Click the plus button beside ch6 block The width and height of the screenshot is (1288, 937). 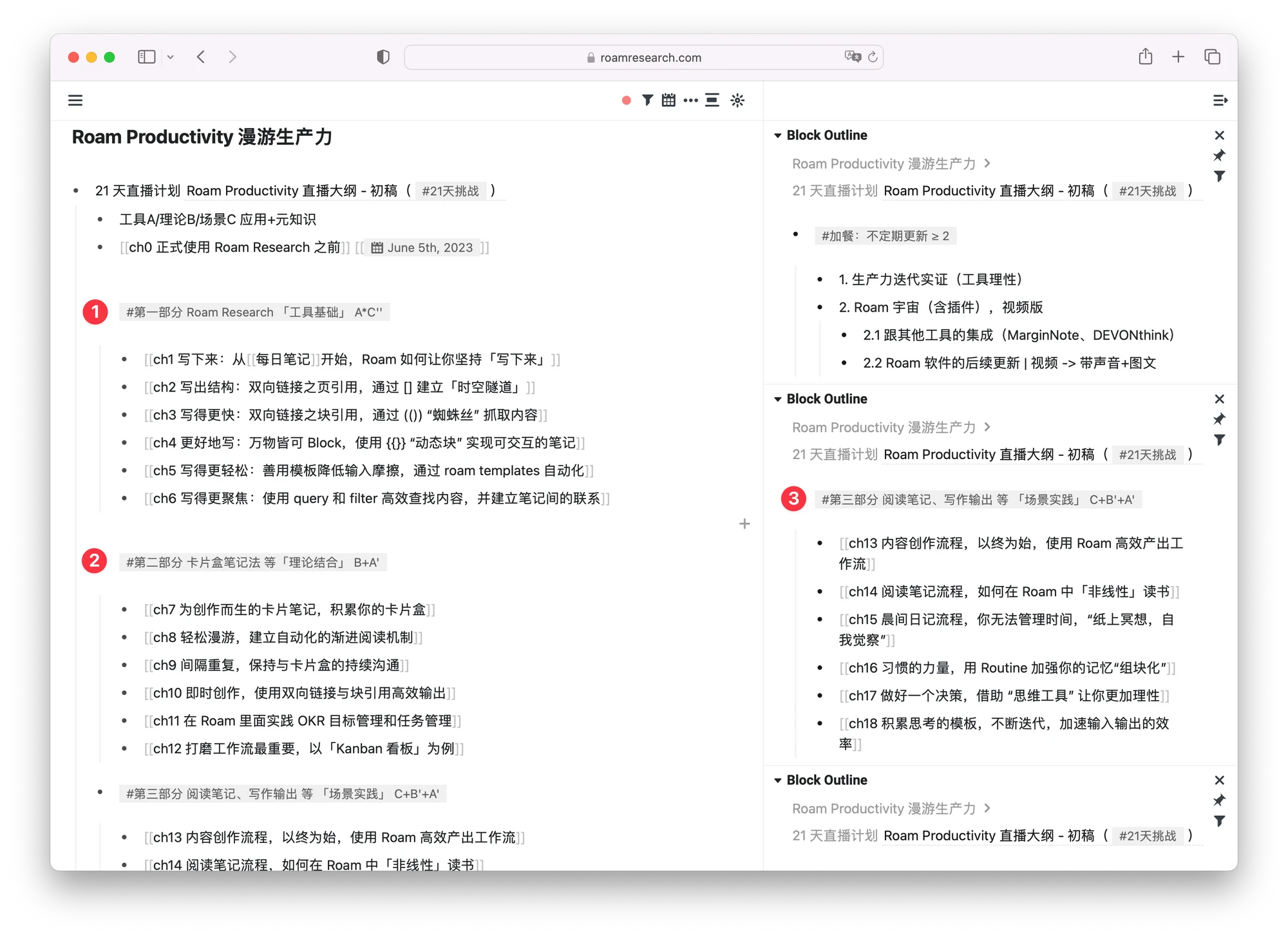tap(744, 524)
